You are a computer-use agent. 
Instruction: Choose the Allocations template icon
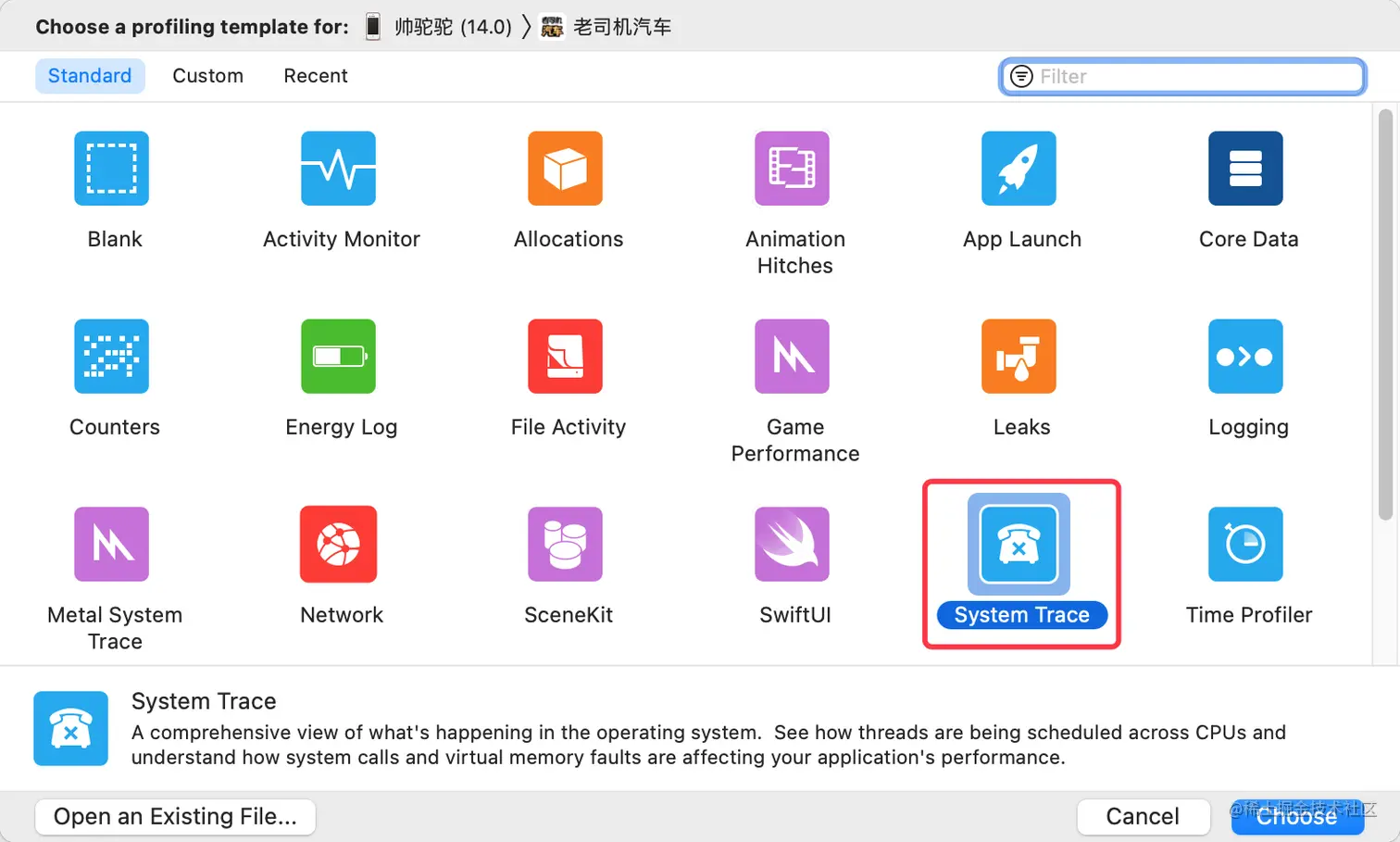click(x=565, y=168)
